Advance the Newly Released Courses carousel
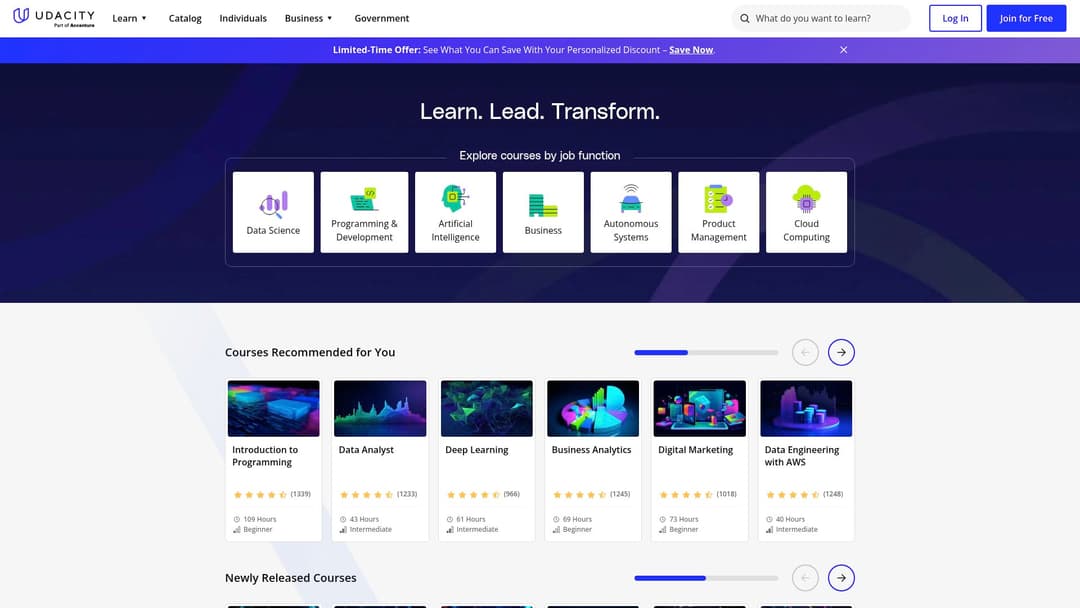 (841, 578)
